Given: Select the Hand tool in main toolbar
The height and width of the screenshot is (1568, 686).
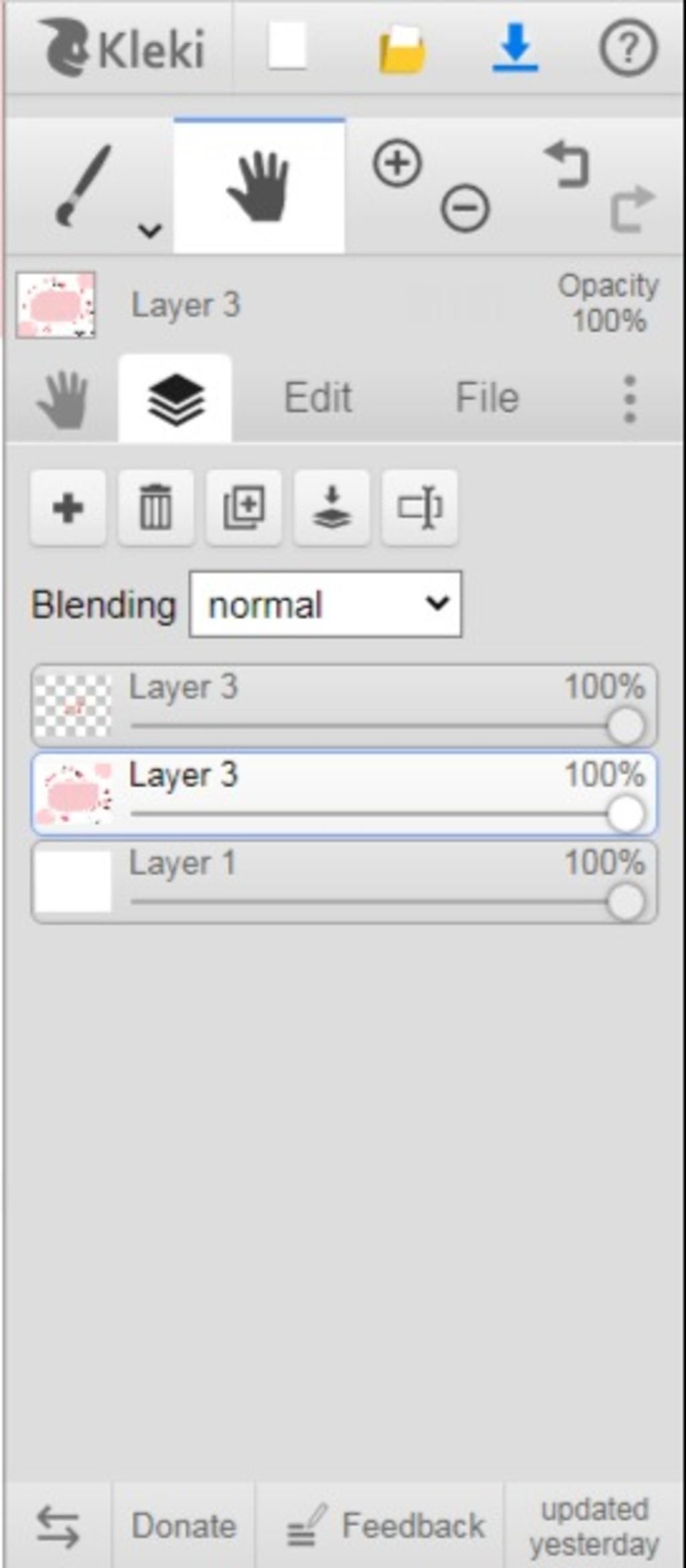Looking at the screenshot, I should click(x=259, y=186).
